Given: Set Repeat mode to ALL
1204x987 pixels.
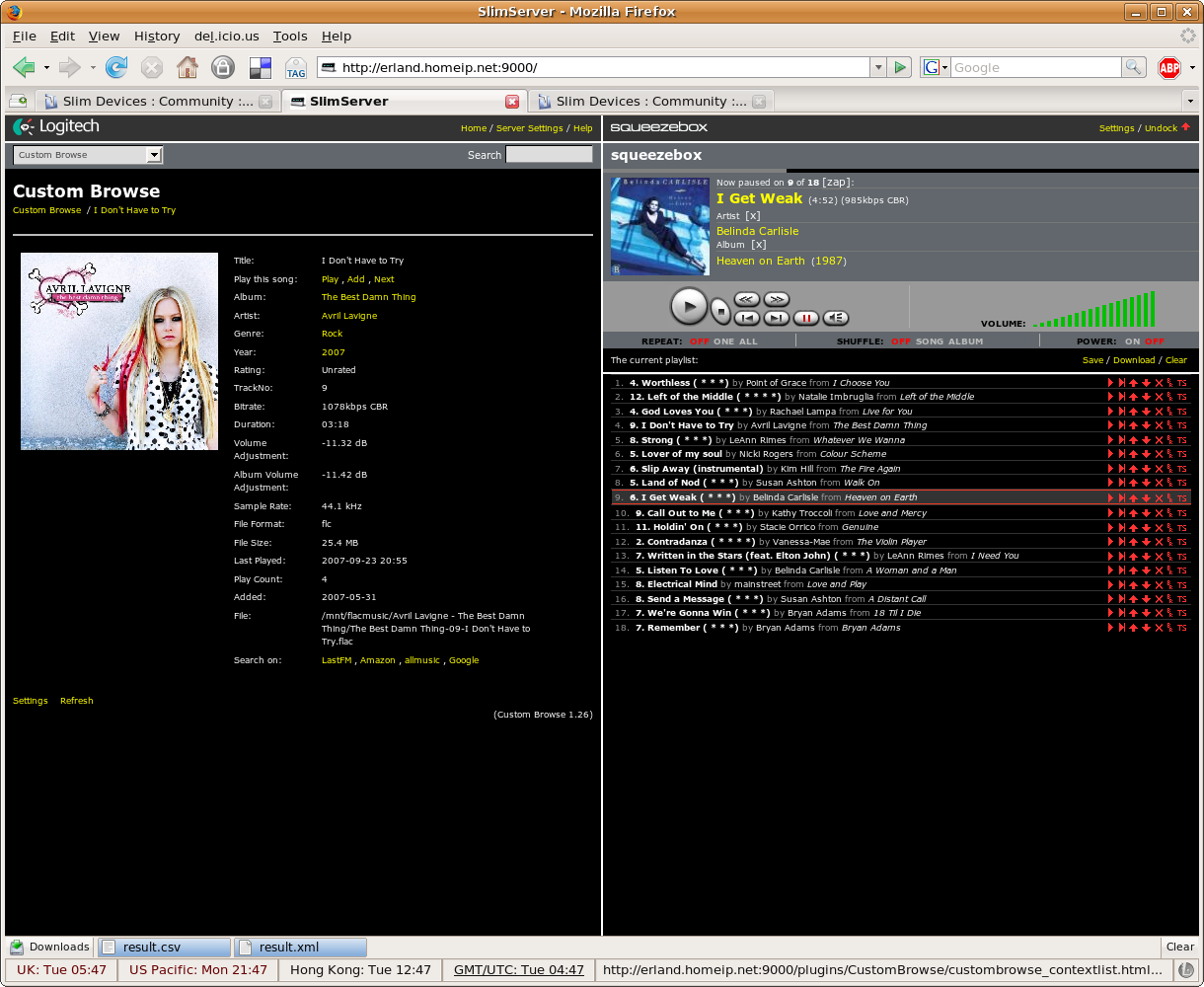Looking at the screenshot, I should pos(748,342).
